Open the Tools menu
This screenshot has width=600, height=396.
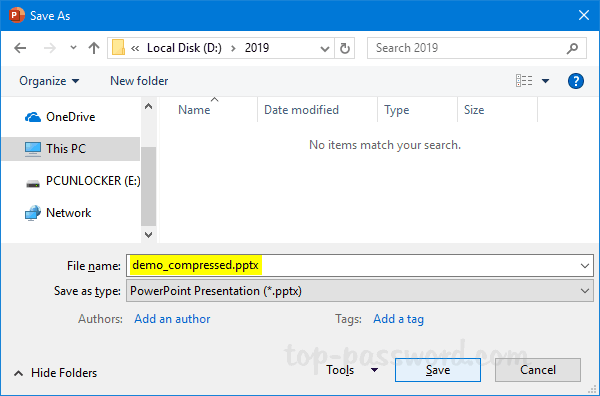[x=352, y=370]
